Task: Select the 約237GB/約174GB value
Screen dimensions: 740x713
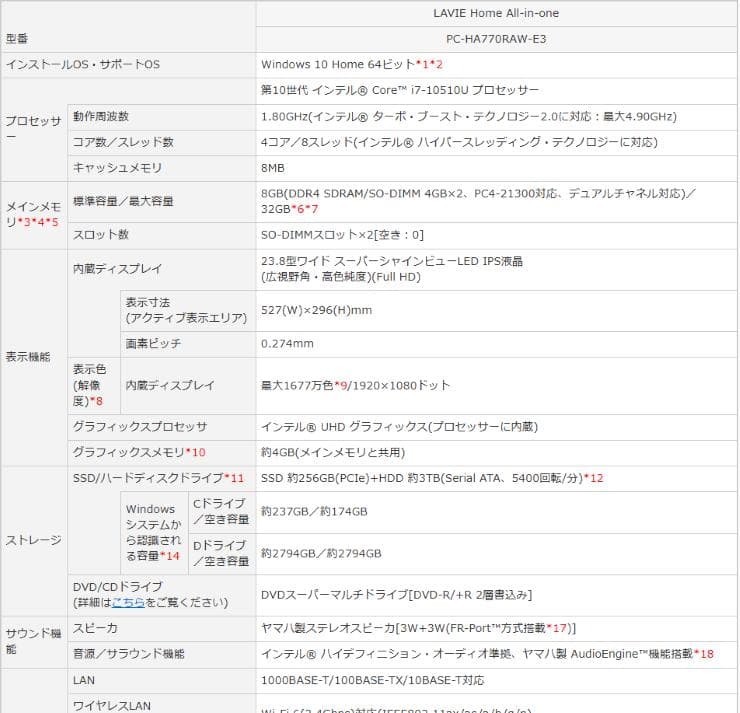Action: 314,512
